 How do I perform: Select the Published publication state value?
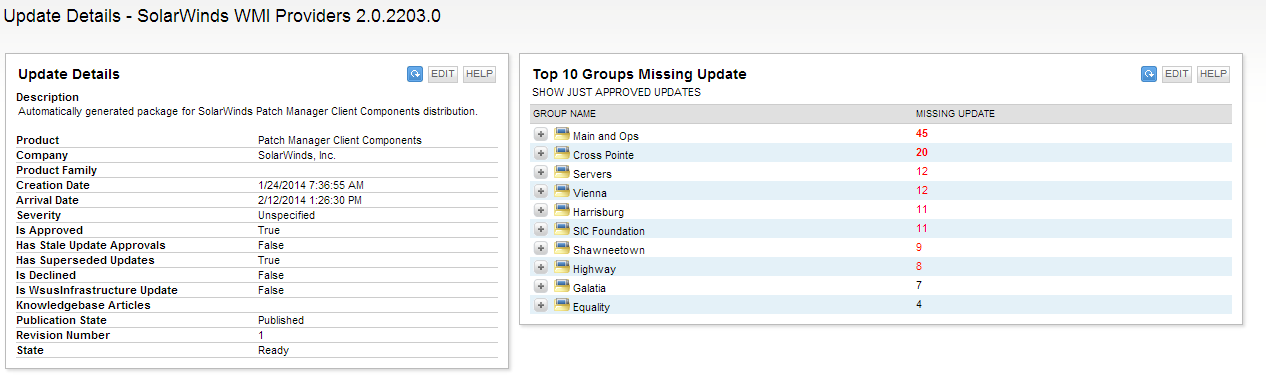pos(281,320)
